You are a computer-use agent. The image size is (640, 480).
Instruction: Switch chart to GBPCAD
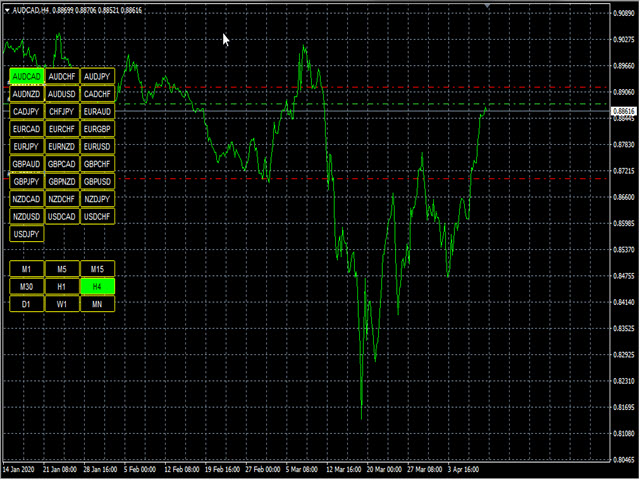click(x=62, y=164)
